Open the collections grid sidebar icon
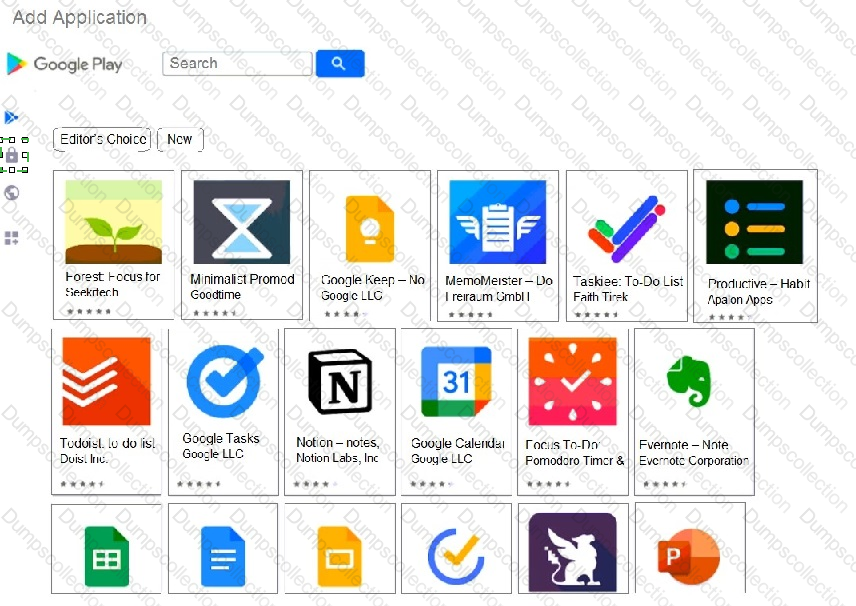 coord(11,238)
